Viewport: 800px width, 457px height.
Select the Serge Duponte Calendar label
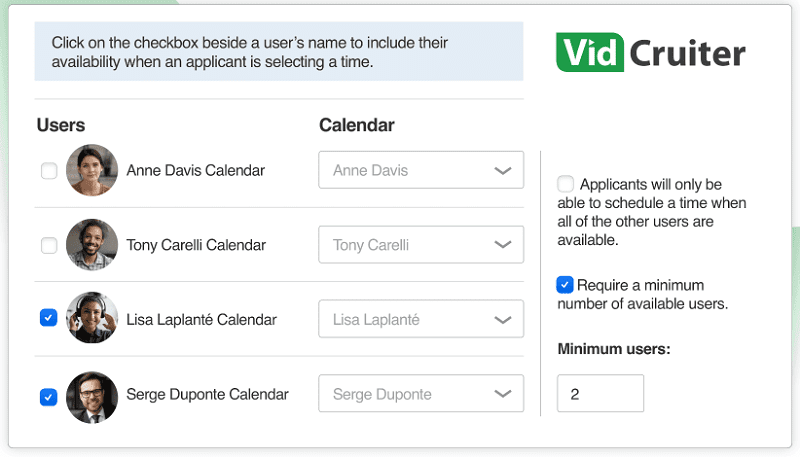207,394
